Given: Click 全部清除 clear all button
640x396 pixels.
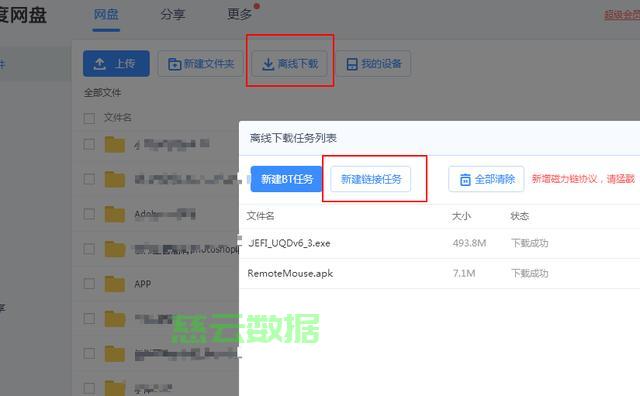Looking at the screenshot, I should pyautogui.click(x=486, y=179).
